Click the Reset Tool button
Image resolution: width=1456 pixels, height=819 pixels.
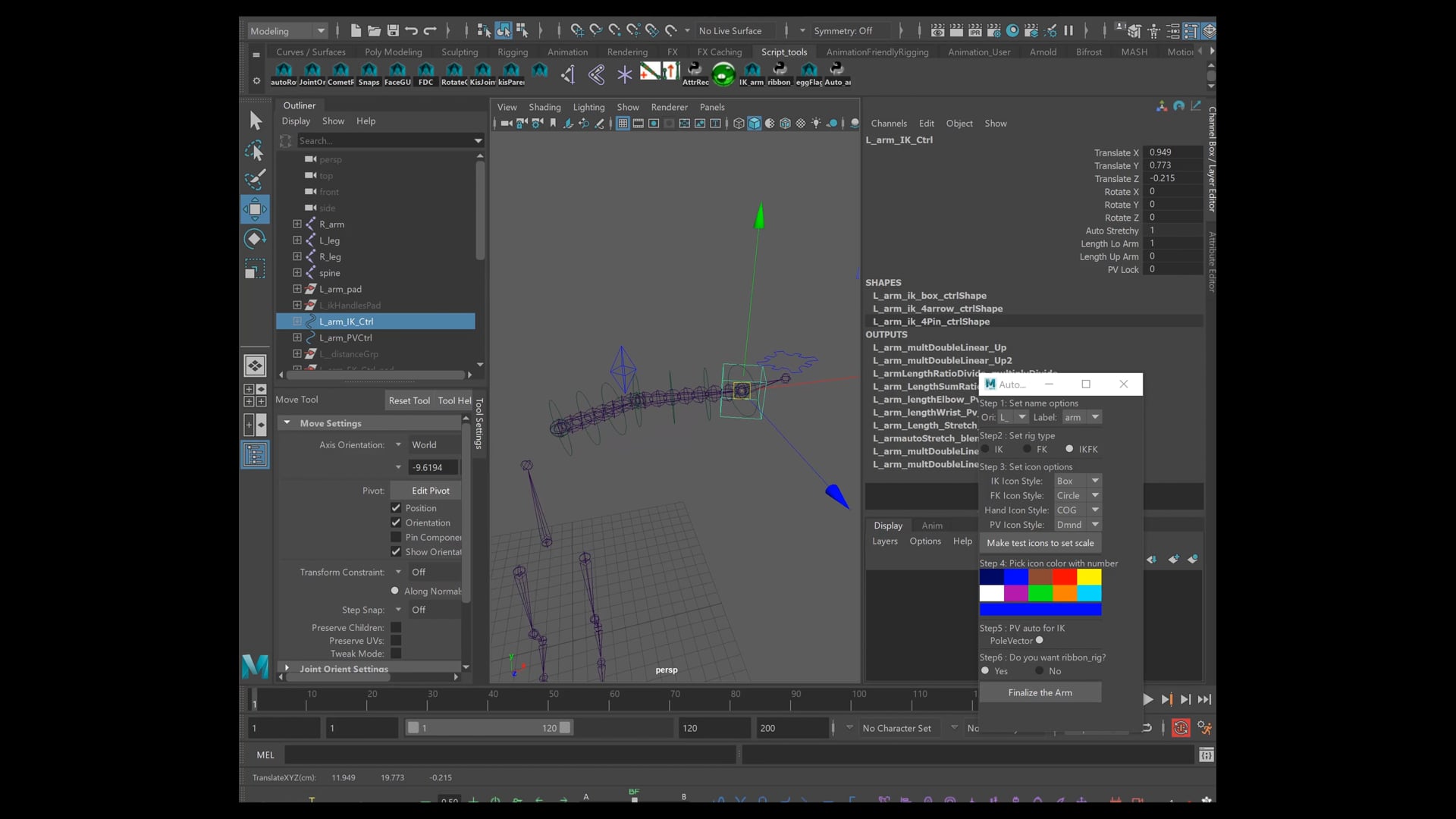pos(409,400)
